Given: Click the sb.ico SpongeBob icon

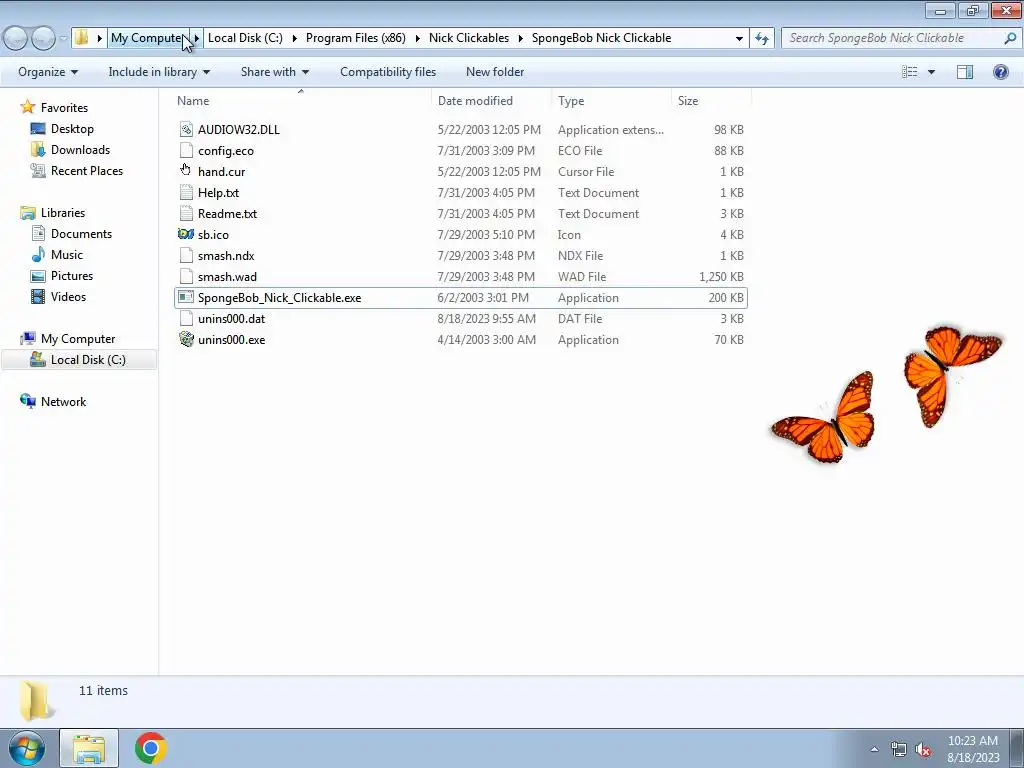Looking at the screenshot, I should 186,234.
